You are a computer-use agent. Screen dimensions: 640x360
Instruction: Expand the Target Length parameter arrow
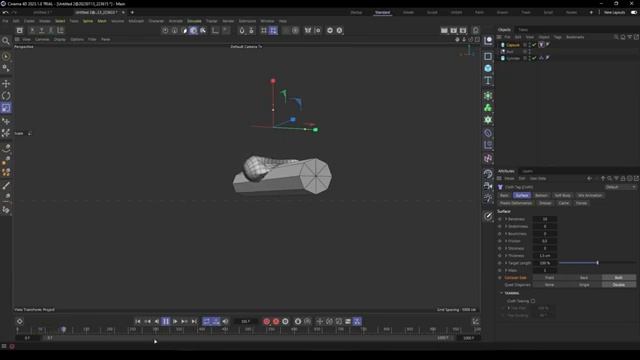(506, 263)
